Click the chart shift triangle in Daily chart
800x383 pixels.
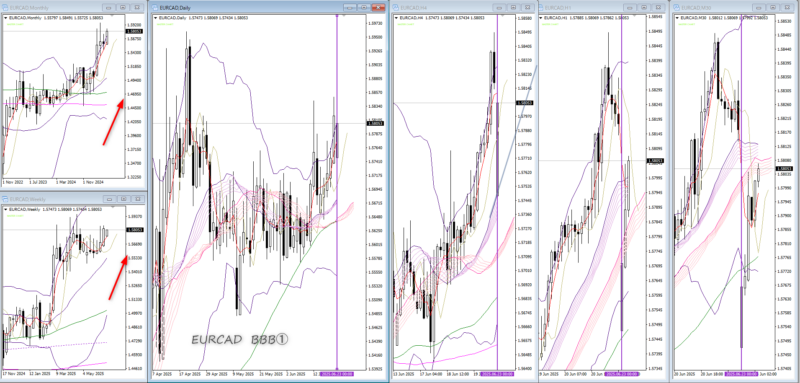pyautogui.click(x=344, y=16)
